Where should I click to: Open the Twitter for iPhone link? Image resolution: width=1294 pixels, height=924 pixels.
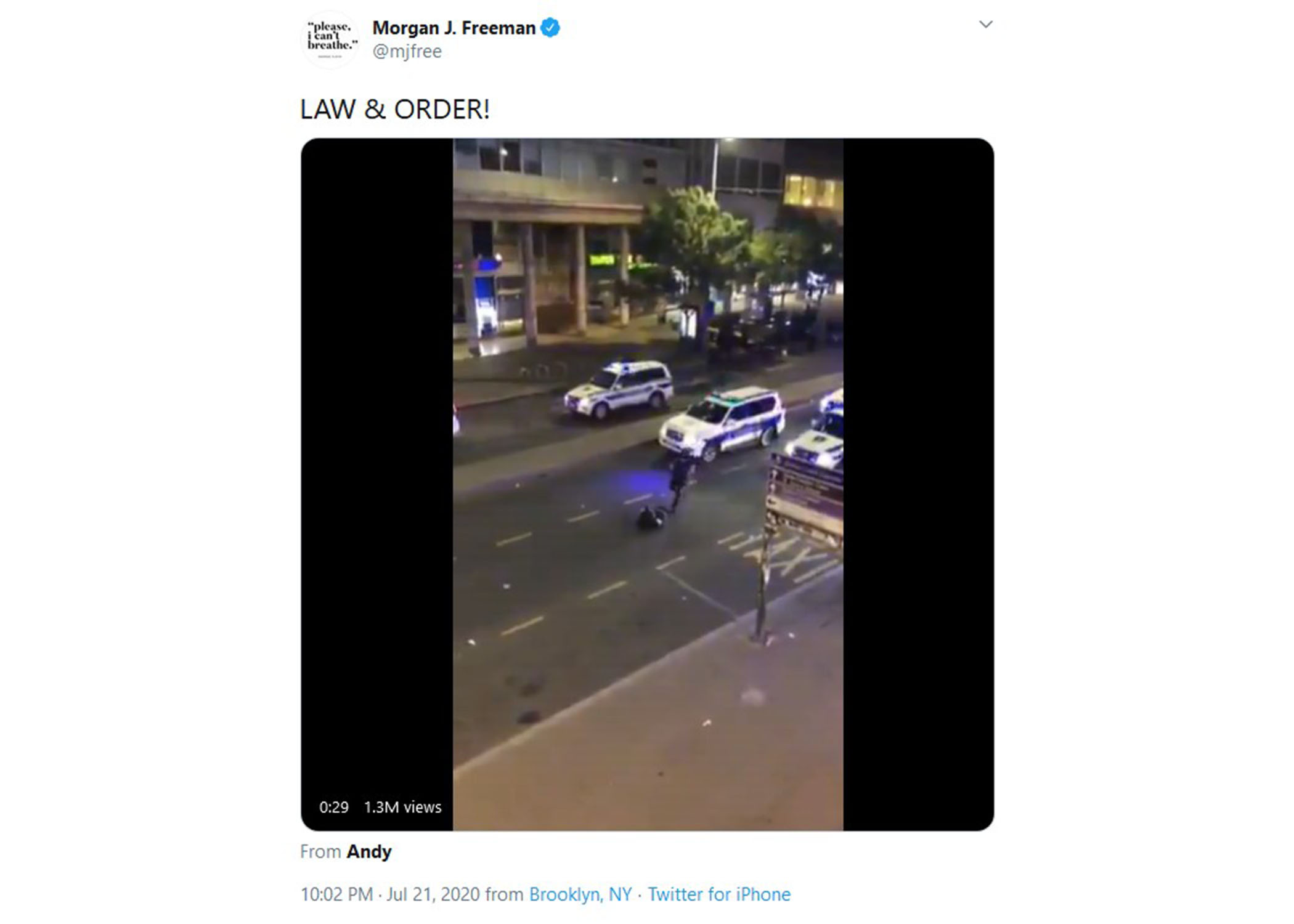[x=719, y=894]
